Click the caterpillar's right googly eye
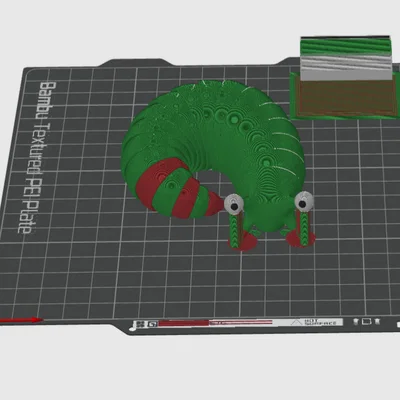This screenshot has height=400, width=400. coord(304,201)
